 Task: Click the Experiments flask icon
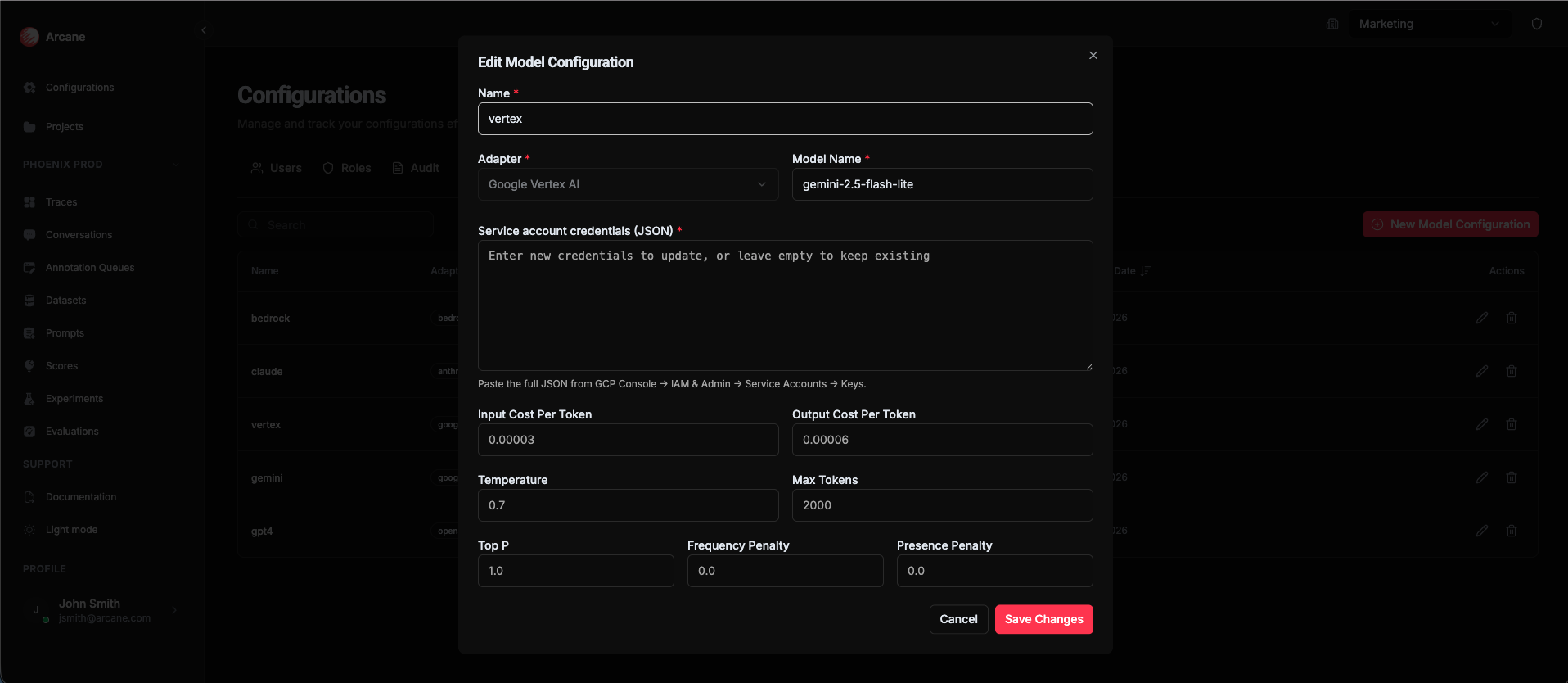click(x=29, y=399)
